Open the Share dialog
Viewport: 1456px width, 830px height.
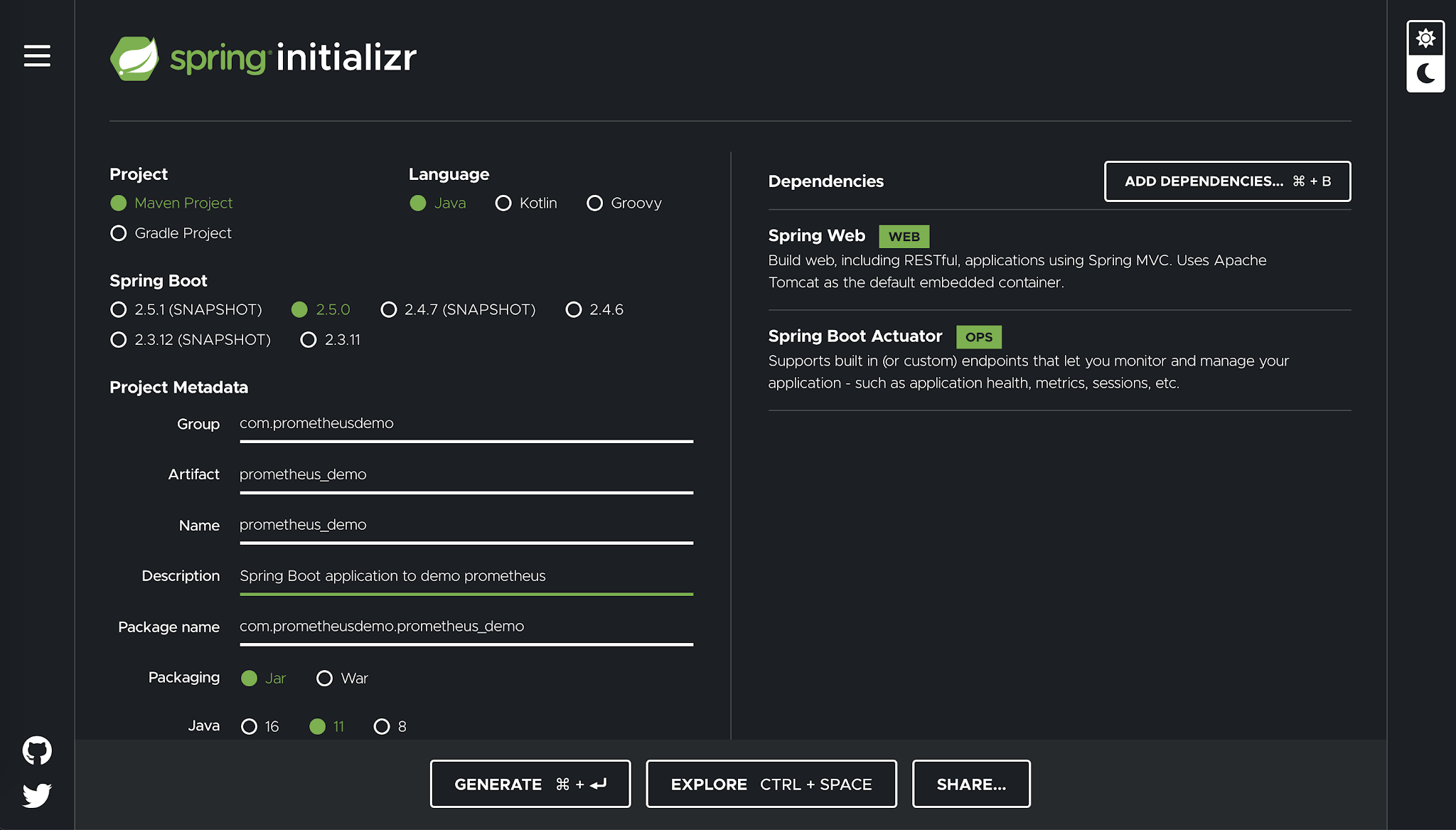point(971,784)
